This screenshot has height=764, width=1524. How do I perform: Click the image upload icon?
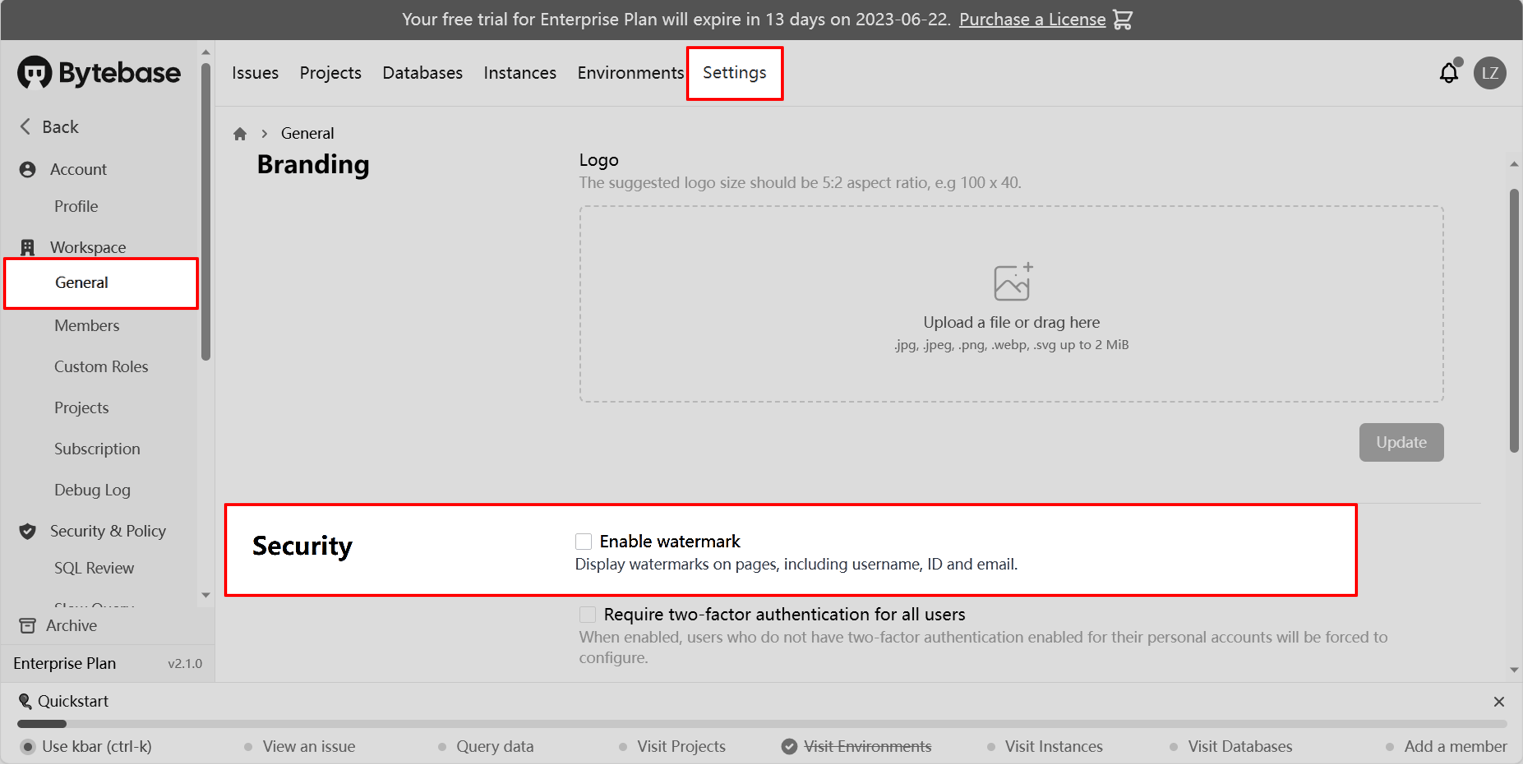(x=1013, y=282)
